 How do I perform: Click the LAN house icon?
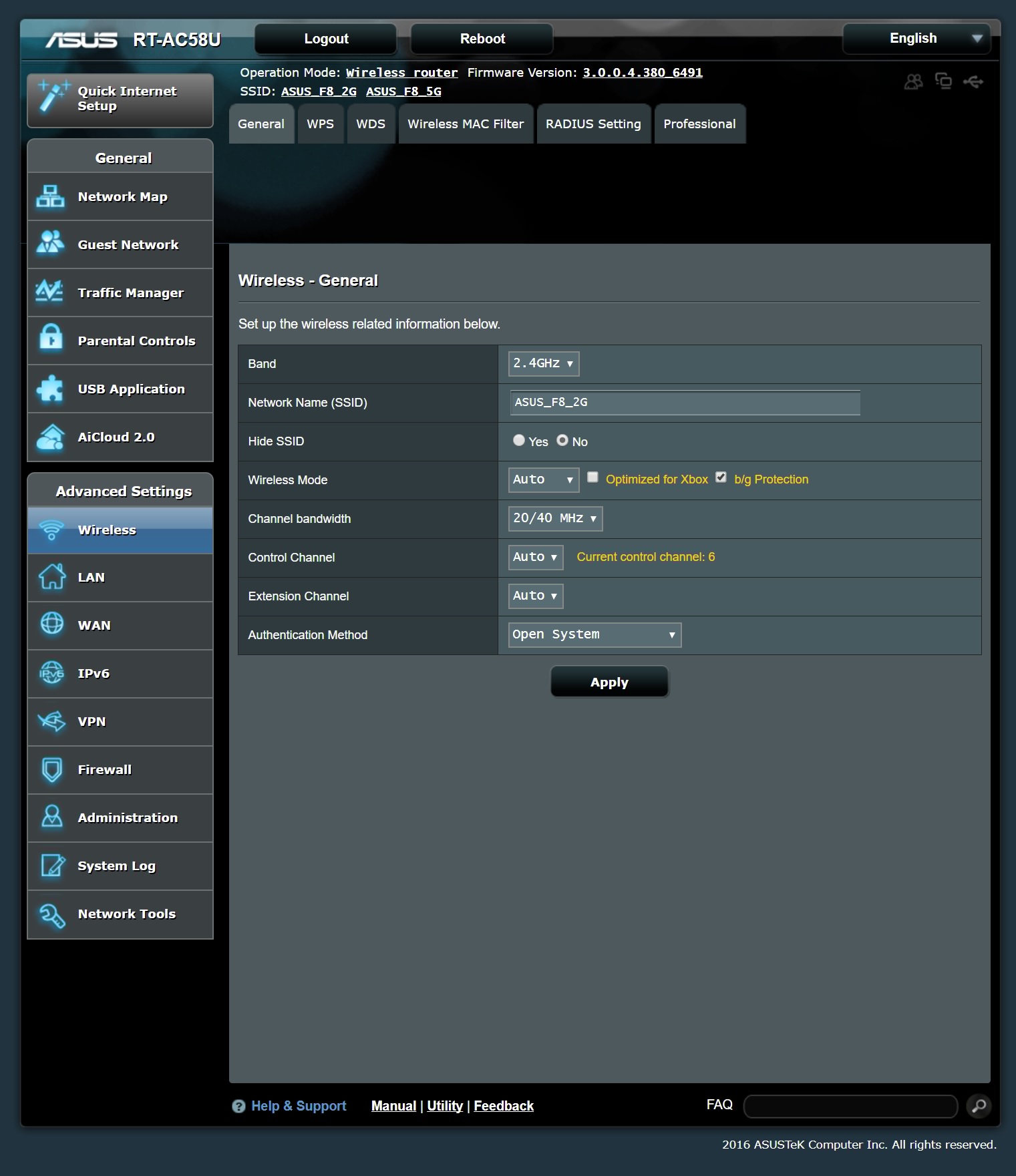pos(51,577)
